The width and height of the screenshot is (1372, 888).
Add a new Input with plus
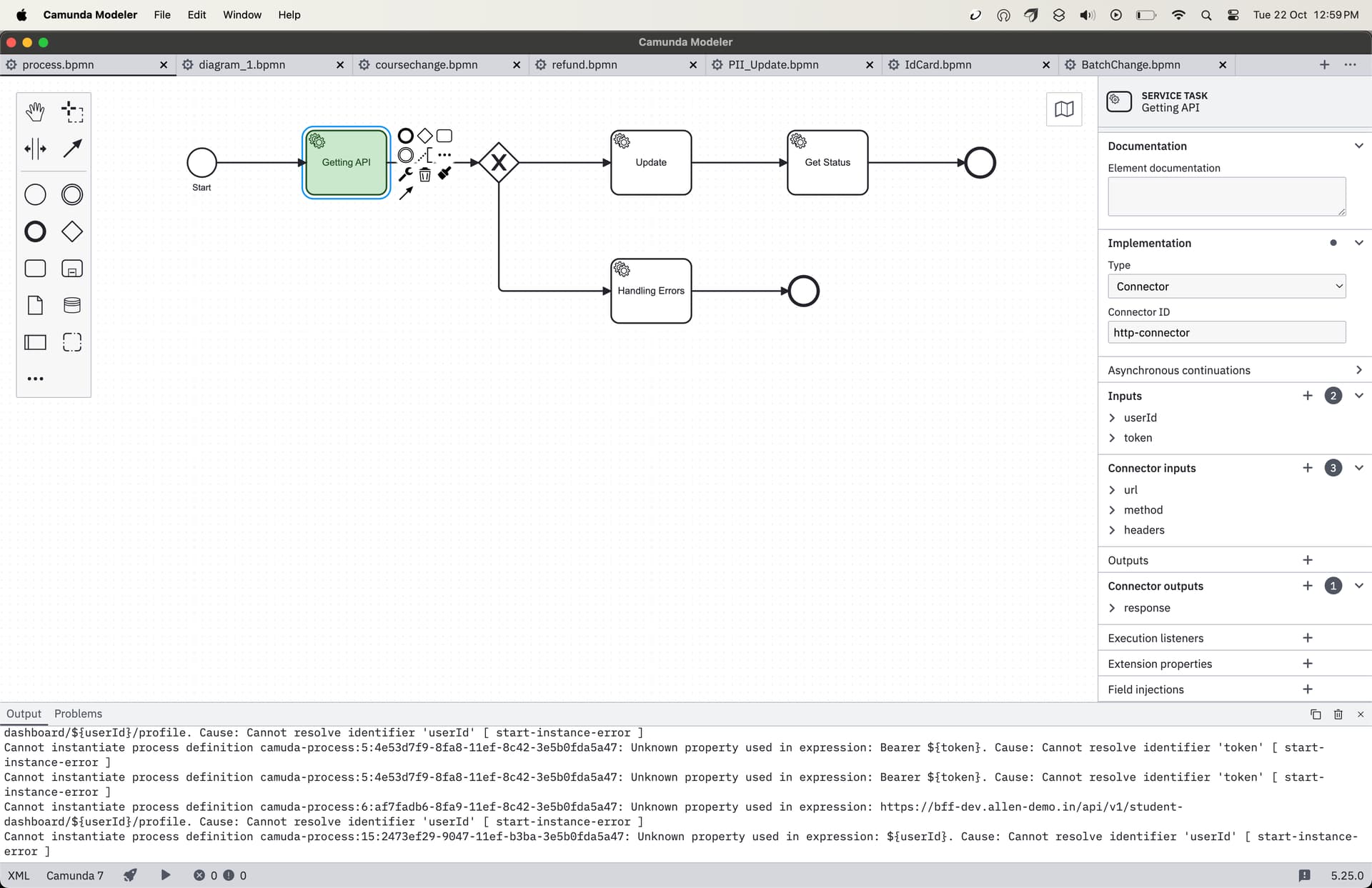click(1308, 396)
